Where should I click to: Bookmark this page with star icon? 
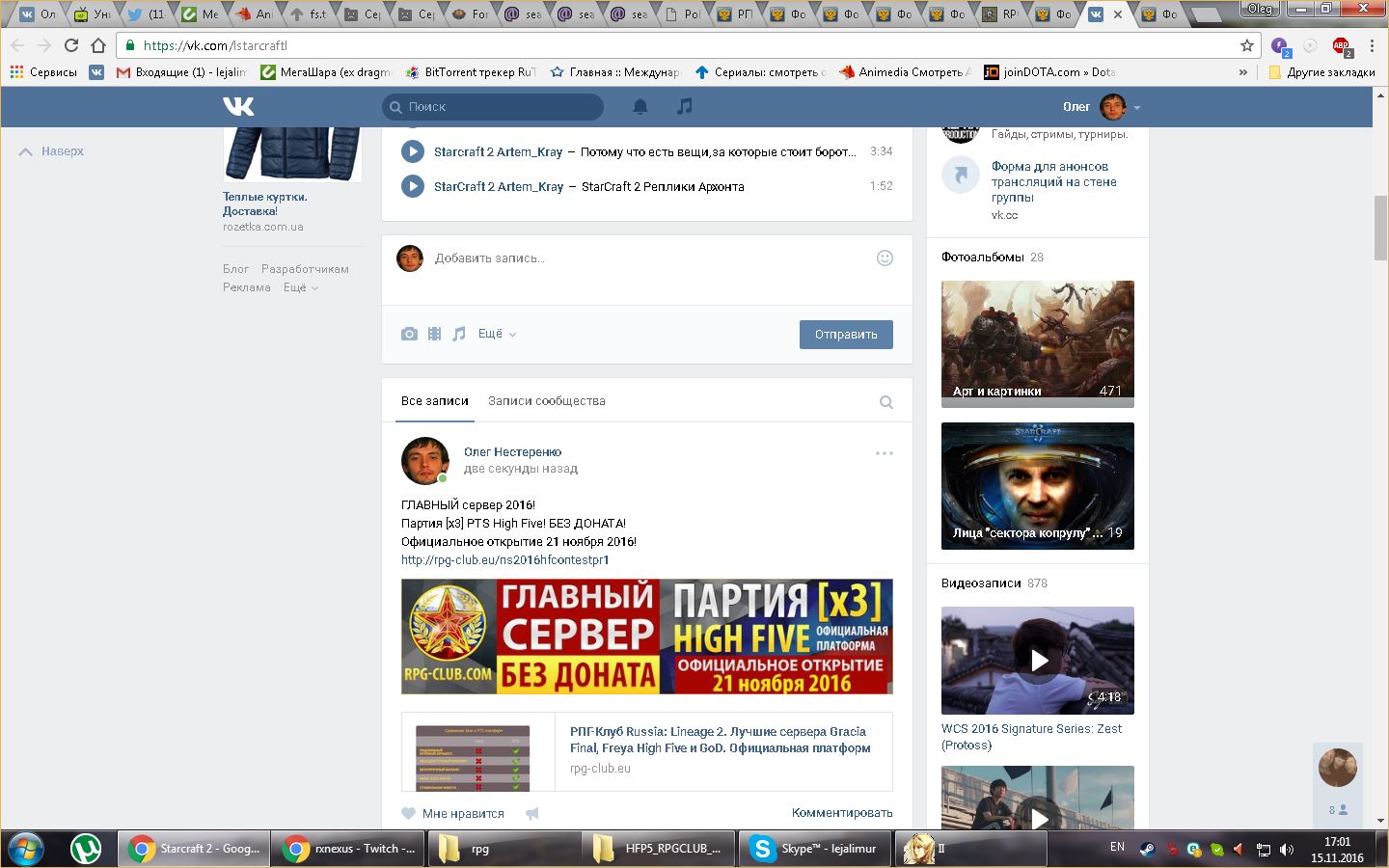tap(1246, 45)
